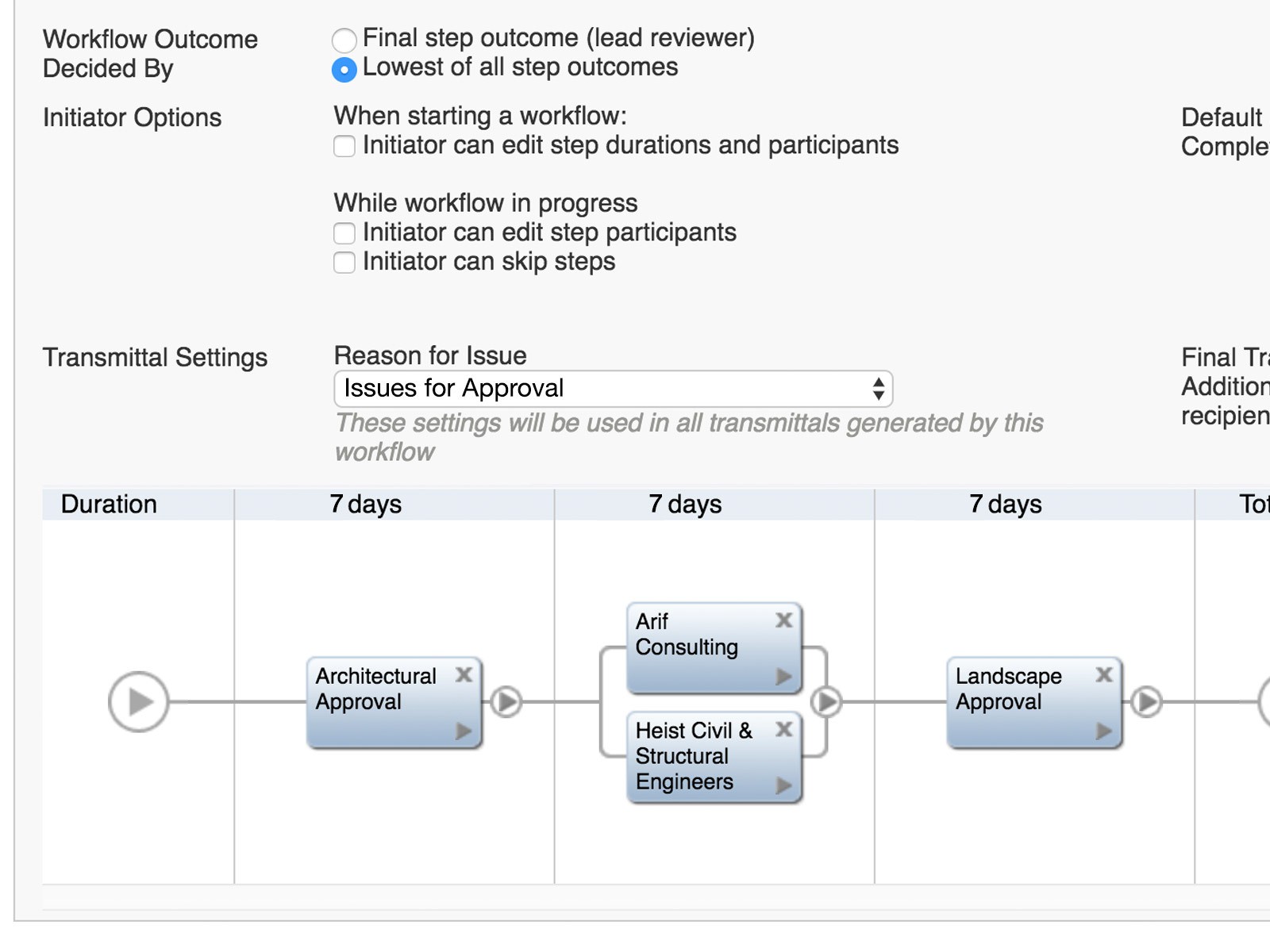
Task: Check Initiator can skip steps
Action: pyautogui.click(x=344, y=263)
